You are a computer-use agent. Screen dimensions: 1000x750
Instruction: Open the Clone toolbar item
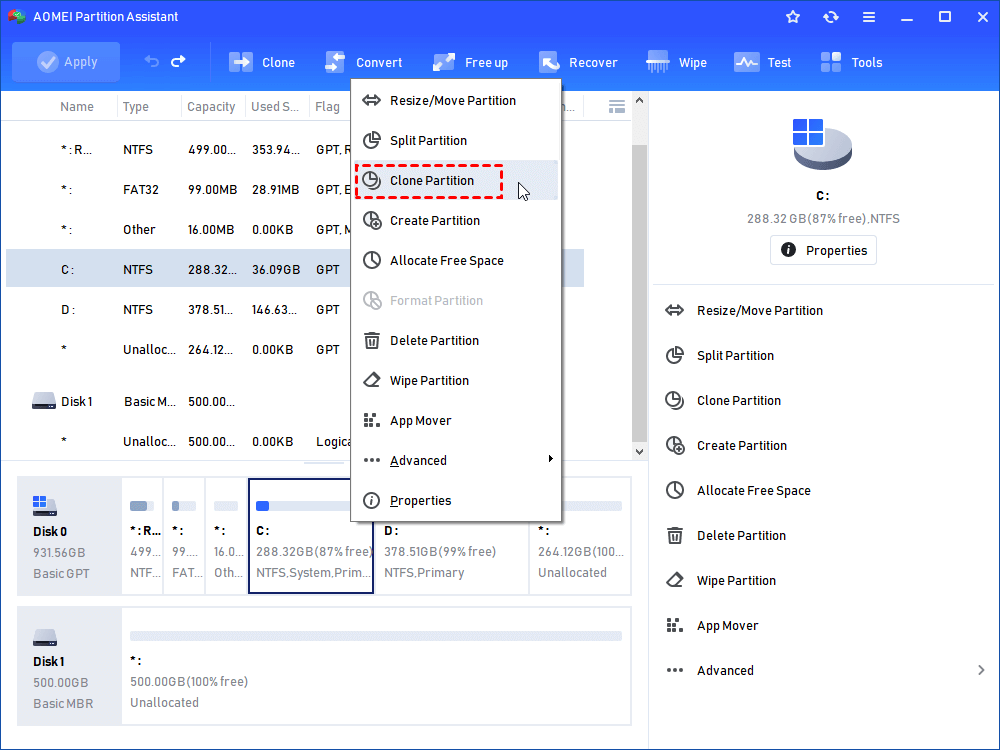262,62
